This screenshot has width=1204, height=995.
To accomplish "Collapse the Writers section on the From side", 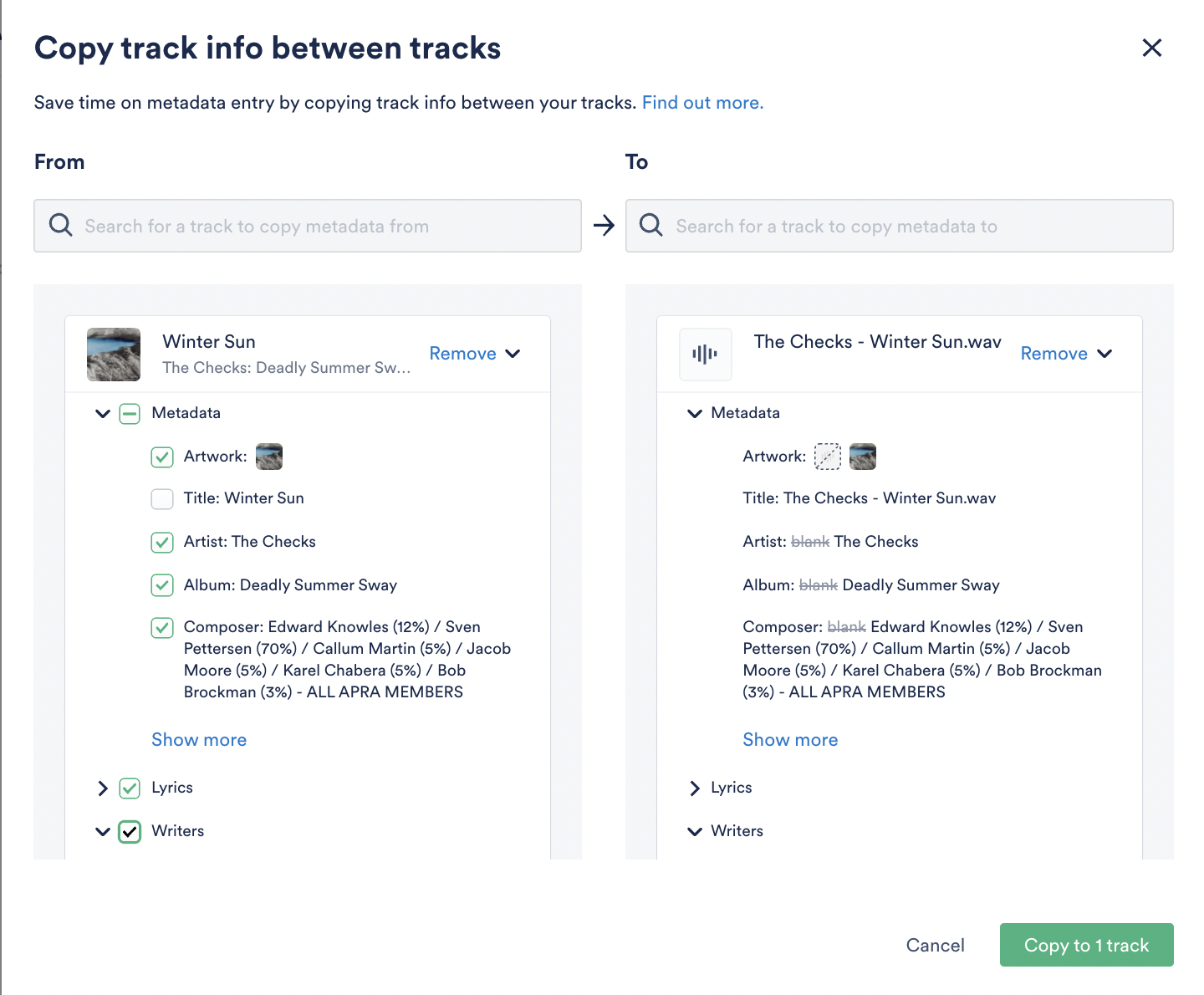I will pyautogui.click(x=102, y=831).
